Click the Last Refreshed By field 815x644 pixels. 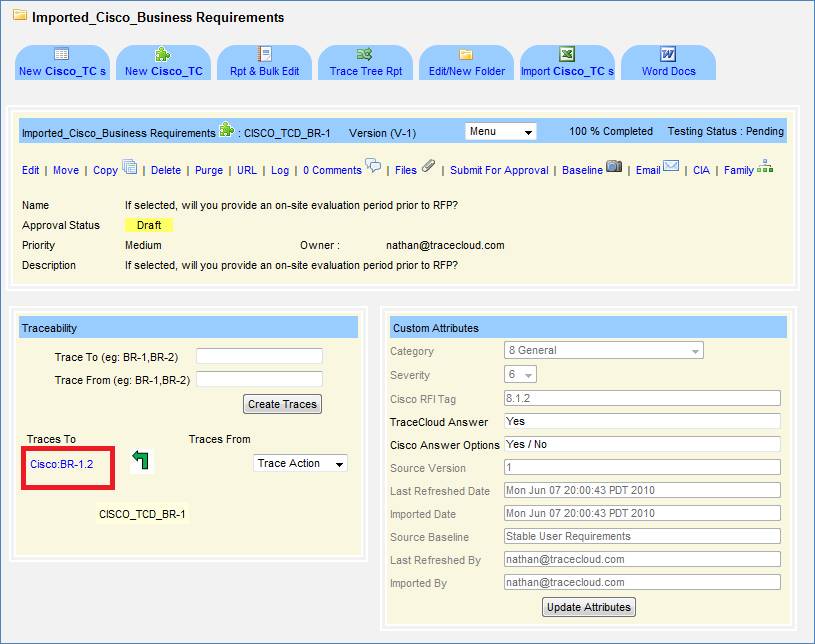pyautogui.click(x=642, y=559)
